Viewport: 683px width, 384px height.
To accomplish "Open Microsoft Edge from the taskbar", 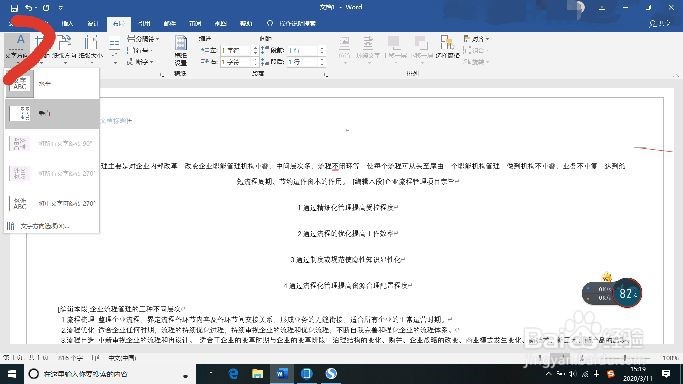I will coord(233,374).
